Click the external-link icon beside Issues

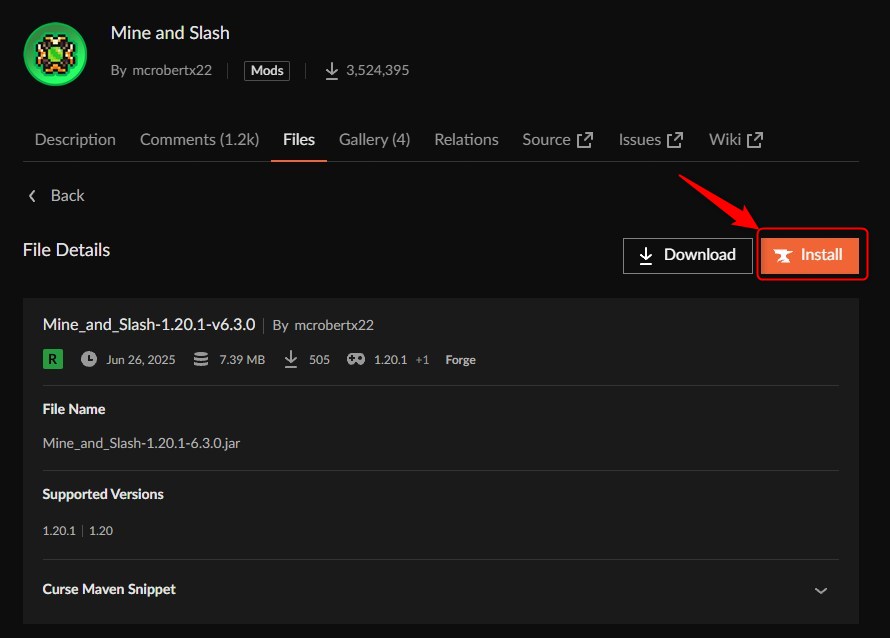coord(675,140)
